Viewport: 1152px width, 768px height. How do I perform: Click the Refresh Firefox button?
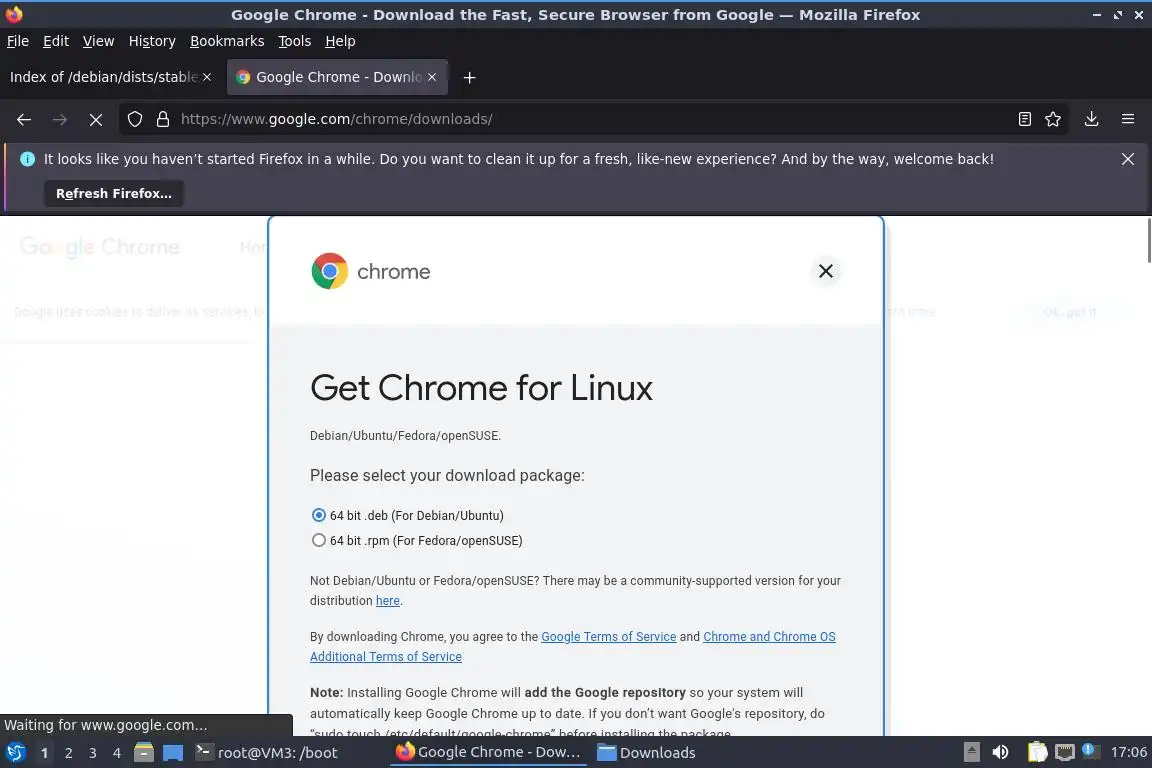pyautogui.click(x=114, y=193)
